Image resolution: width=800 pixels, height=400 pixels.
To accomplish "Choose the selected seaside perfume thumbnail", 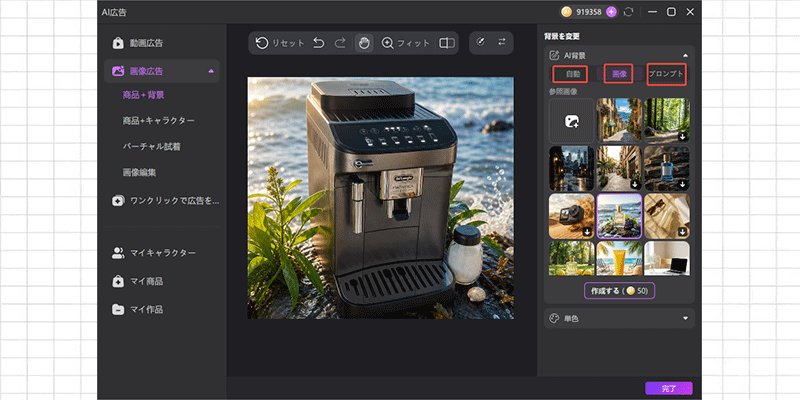I will [x=619, y=216].
